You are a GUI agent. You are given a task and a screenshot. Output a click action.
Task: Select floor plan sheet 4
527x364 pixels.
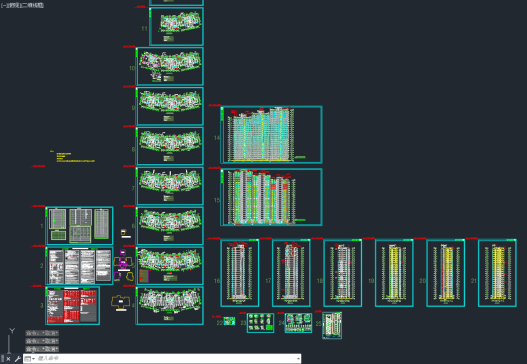coord(170,306)
